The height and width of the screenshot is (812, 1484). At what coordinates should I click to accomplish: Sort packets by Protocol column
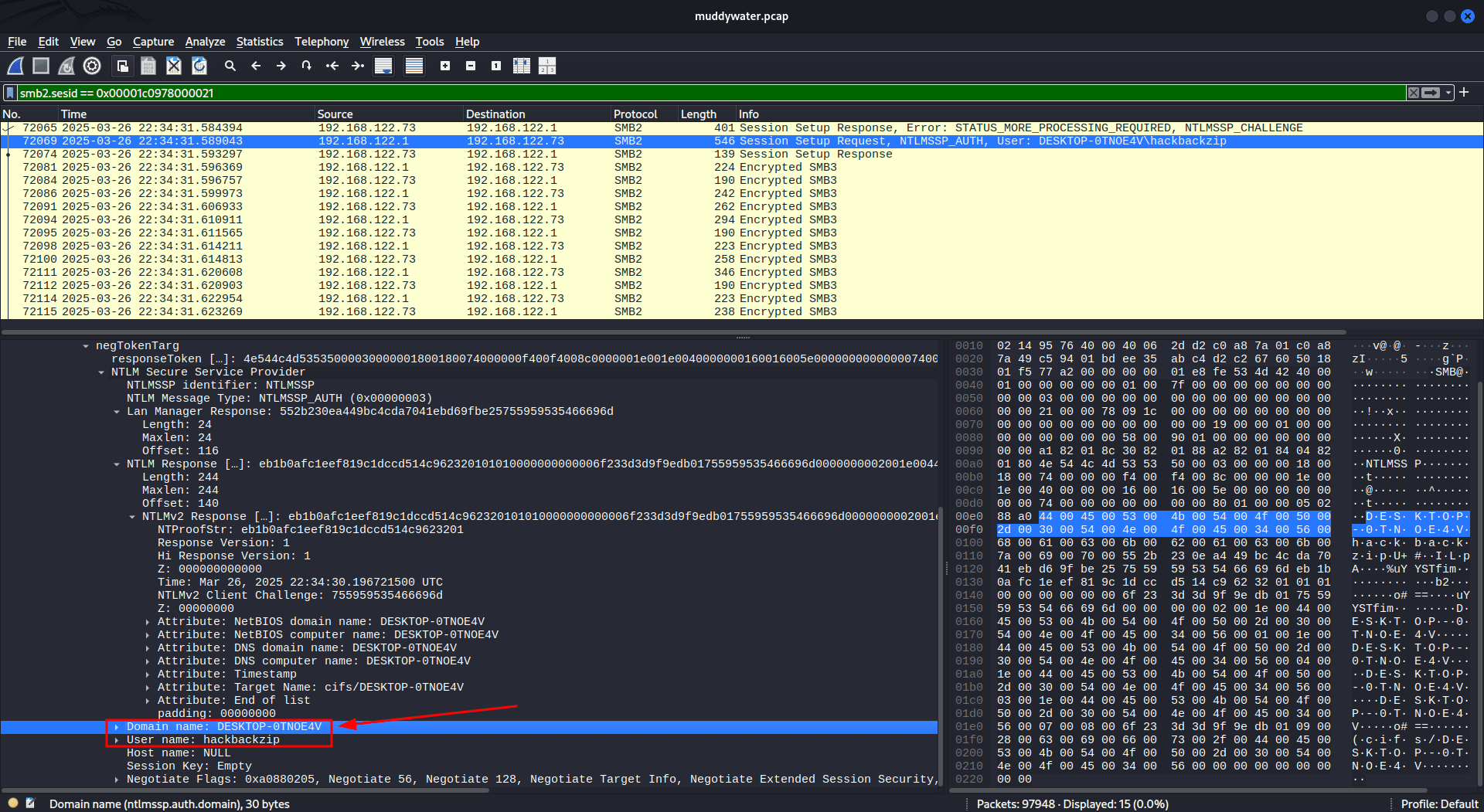pos(645,114)
